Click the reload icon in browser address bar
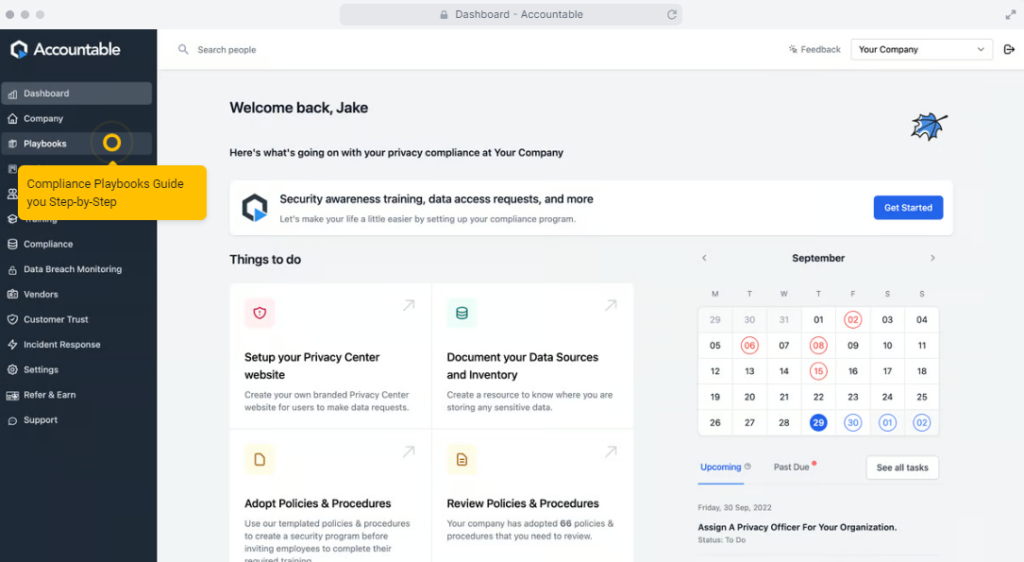The width and height of the screenshot is (1024, 562). 671,14
